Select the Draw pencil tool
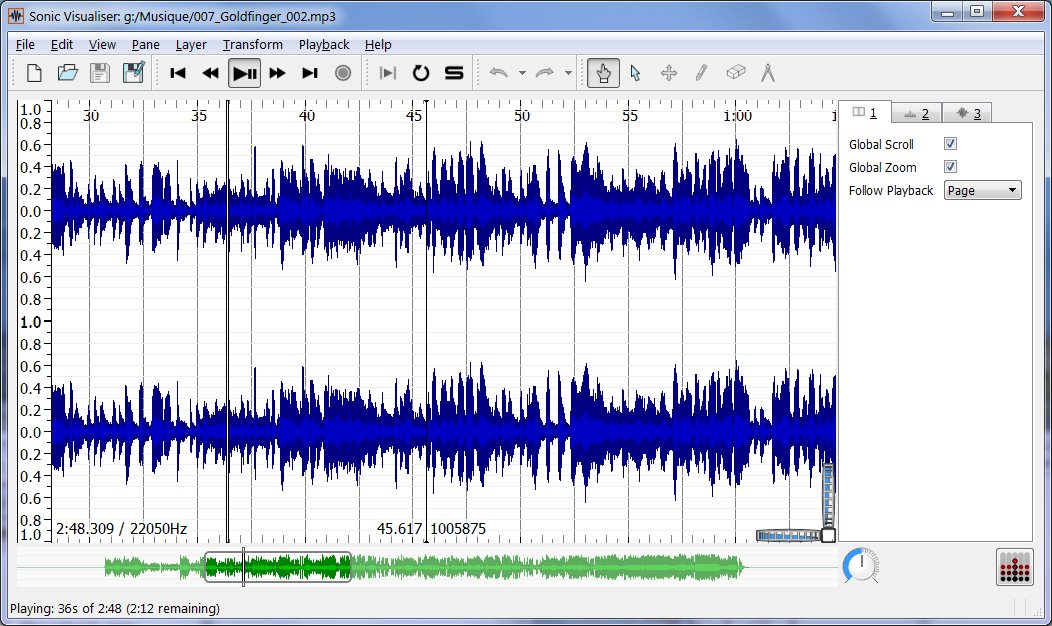1052x626 pixels. (702, 73)
